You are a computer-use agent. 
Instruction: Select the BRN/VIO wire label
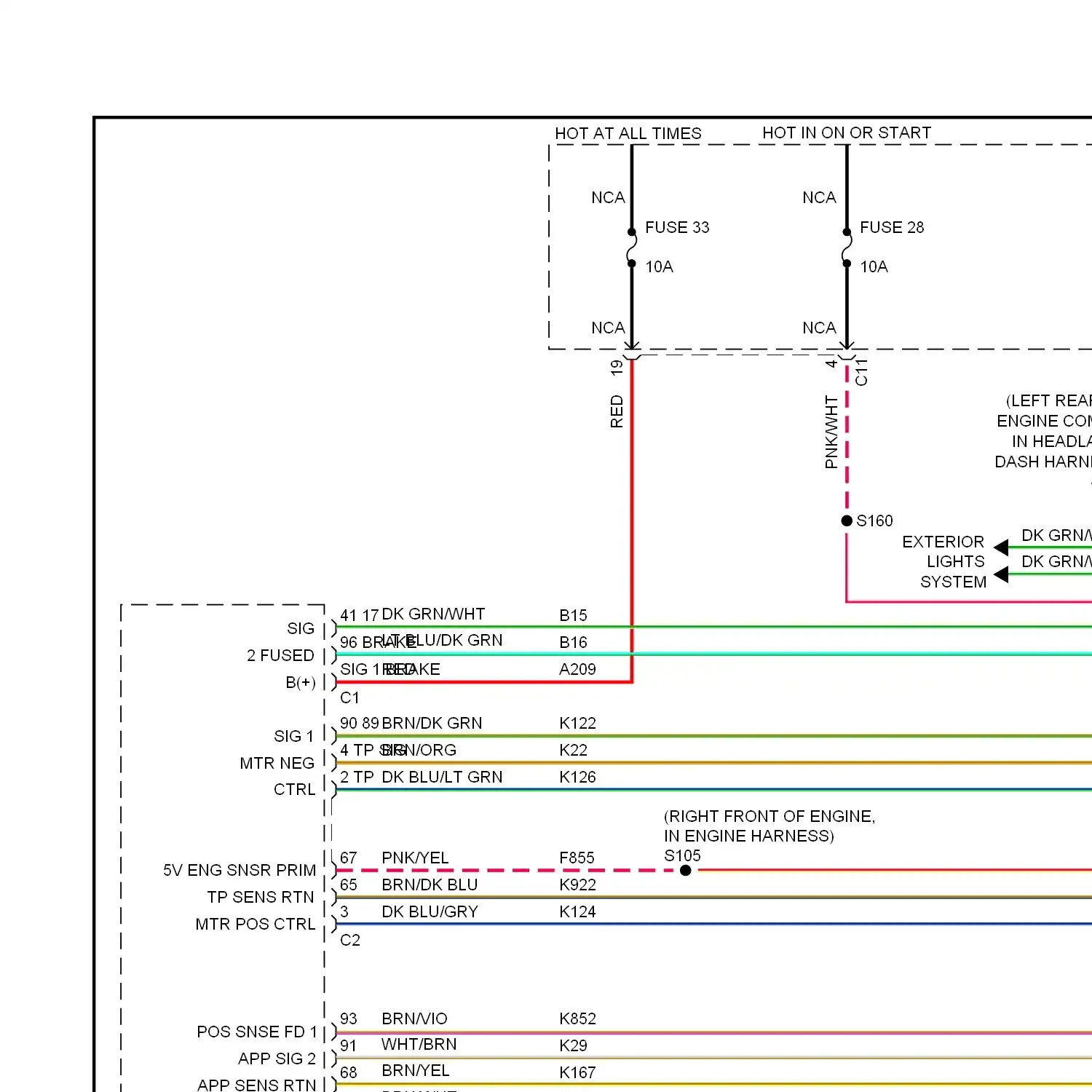414,1018
